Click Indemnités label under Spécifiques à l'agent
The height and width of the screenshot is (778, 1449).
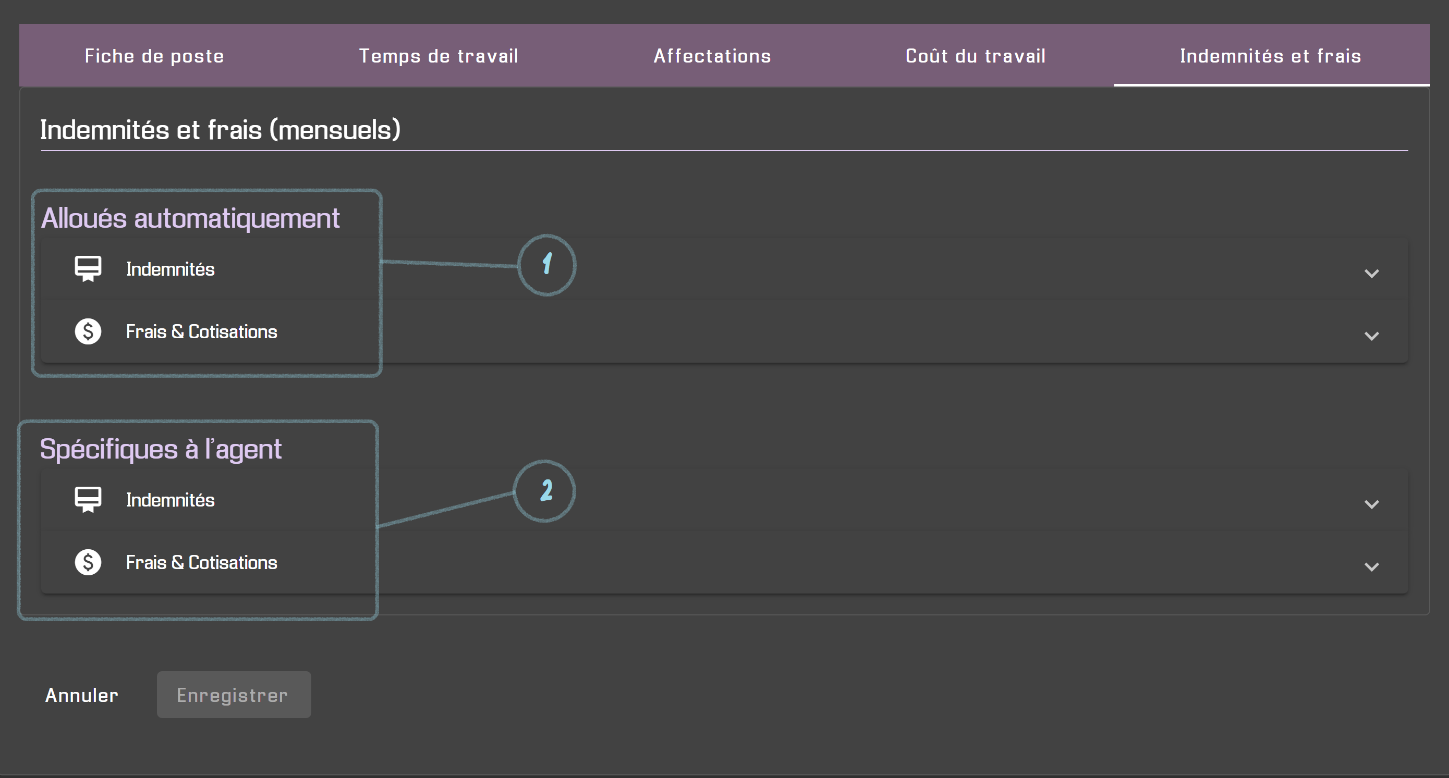coord(170,500)
